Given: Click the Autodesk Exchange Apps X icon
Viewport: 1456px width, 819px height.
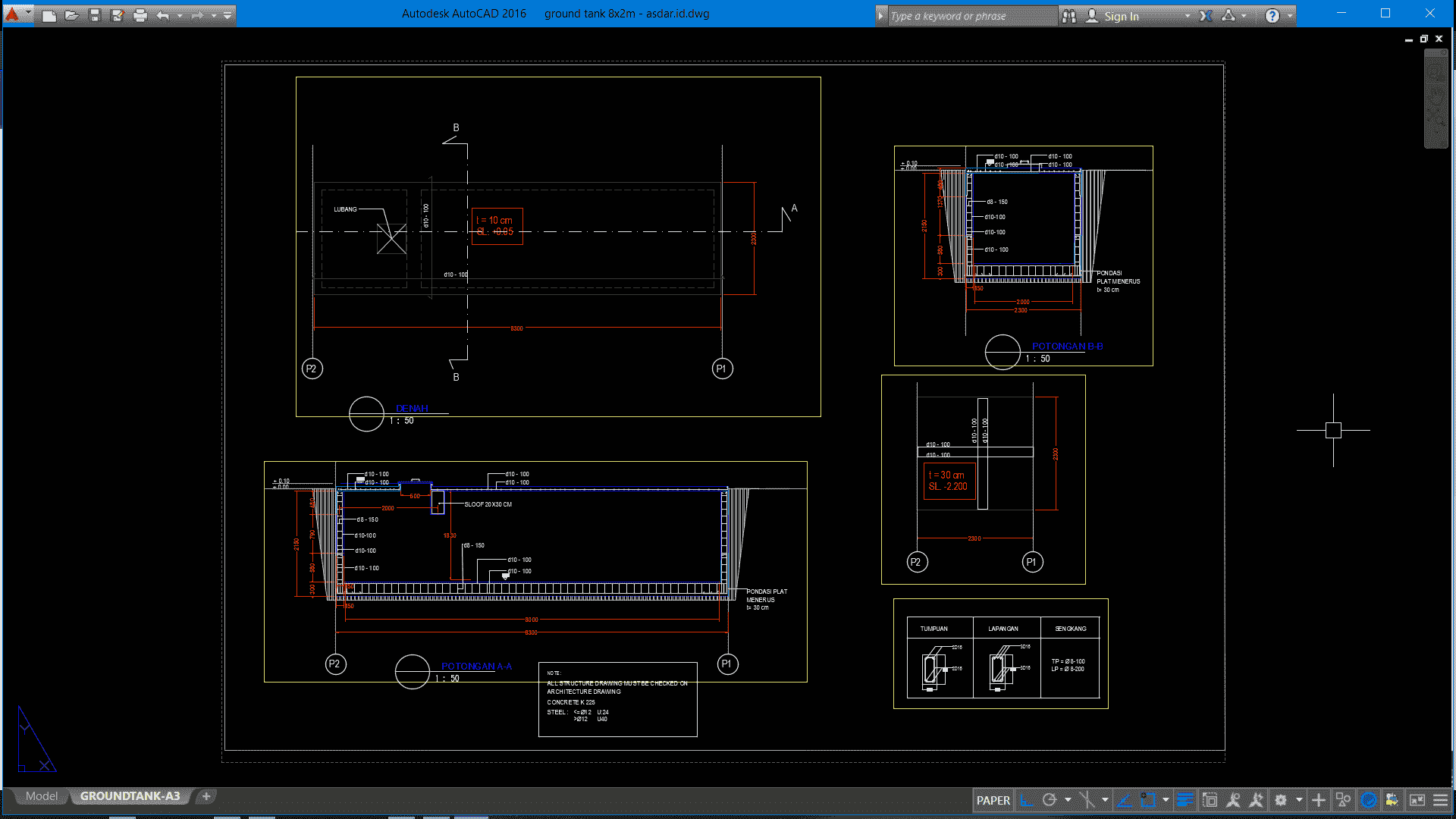Looking at the screenshot, I should (1206, 16).
